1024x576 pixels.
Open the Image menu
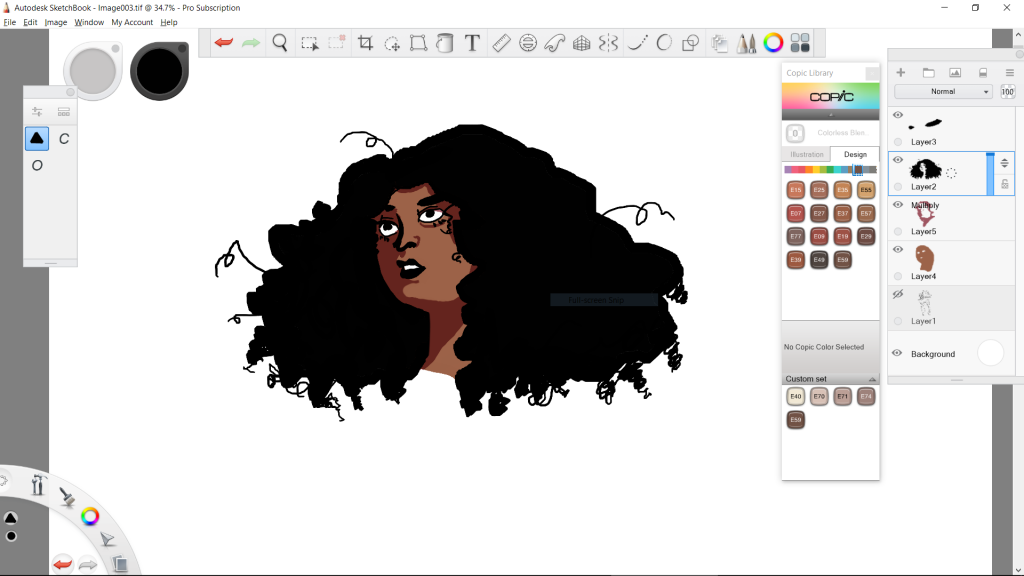tap(56, 22)
